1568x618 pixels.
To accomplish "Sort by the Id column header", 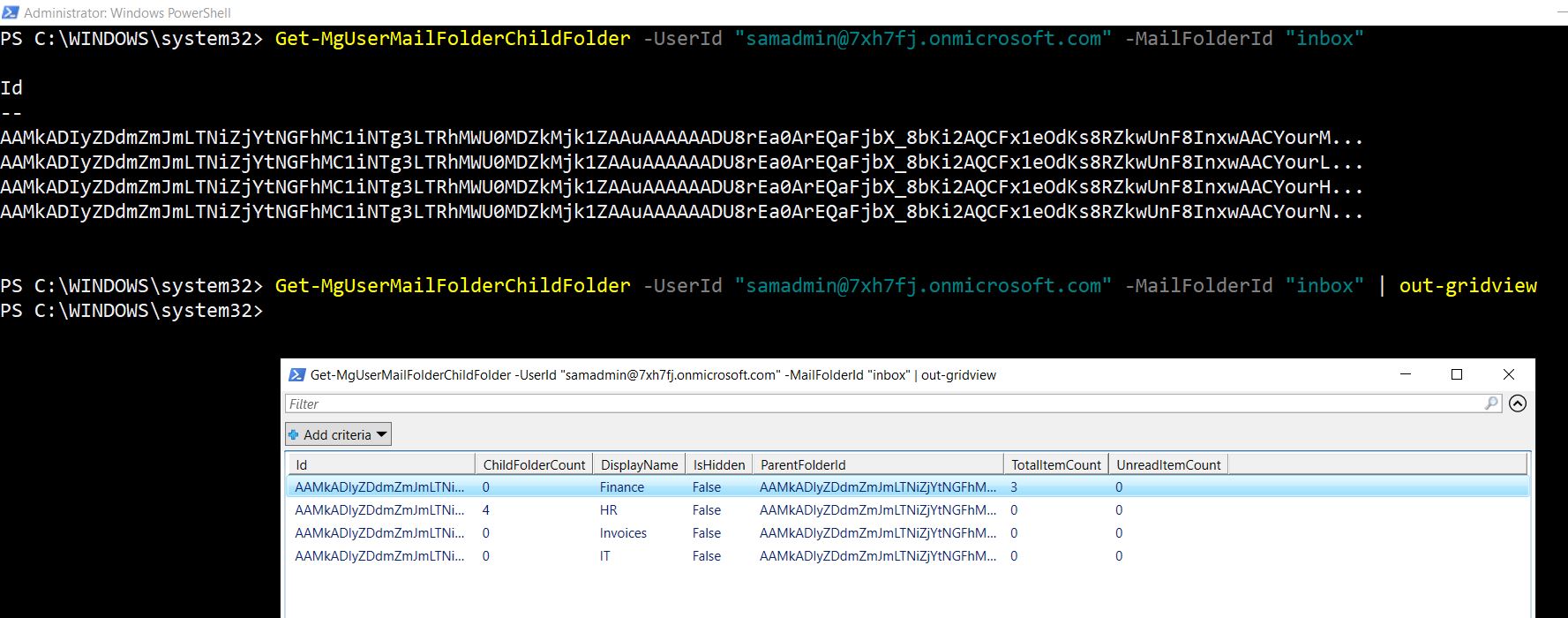I will [380, 464].
